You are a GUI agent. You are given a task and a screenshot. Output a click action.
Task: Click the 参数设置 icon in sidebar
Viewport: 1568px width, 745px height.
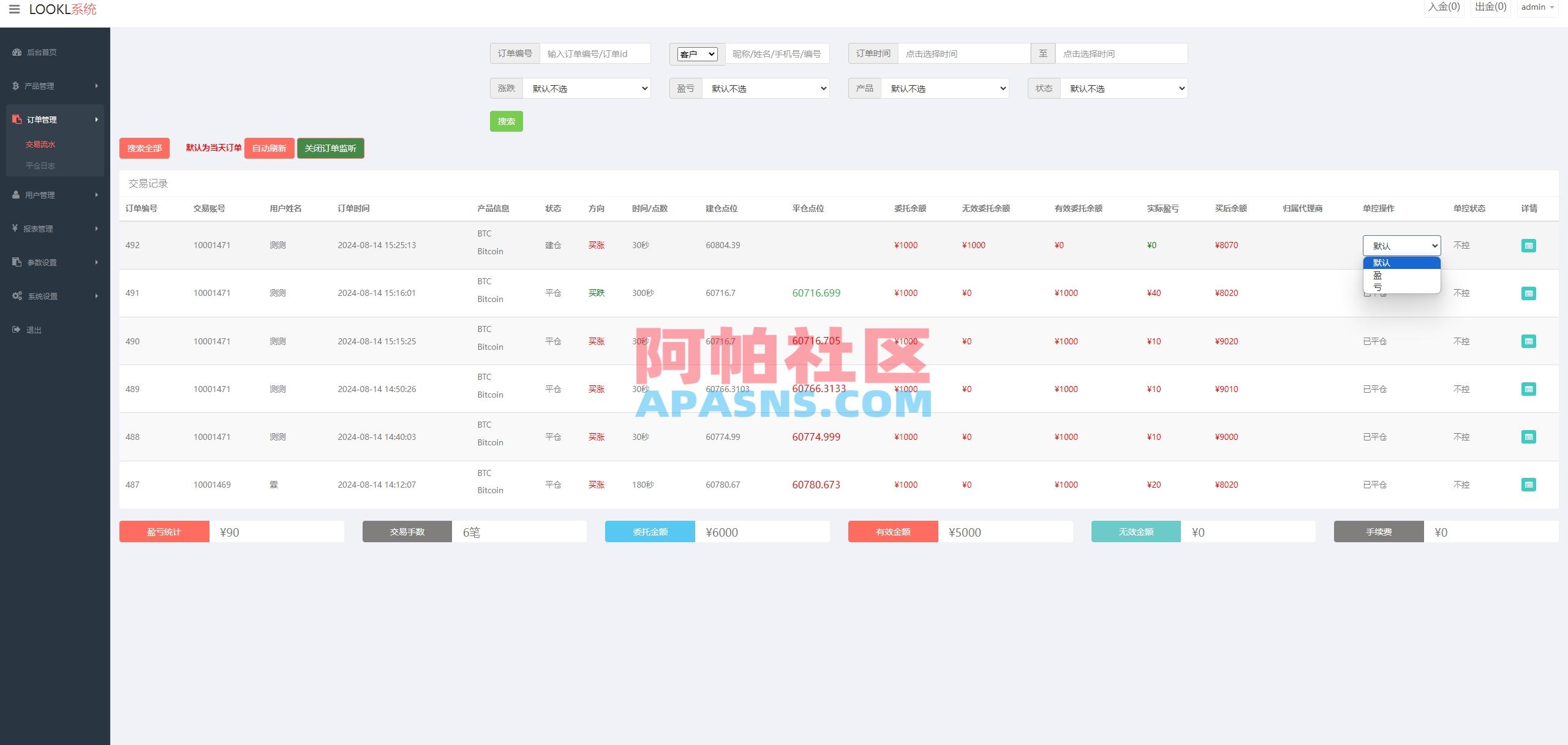pyautogui.click(x=17, y=262)
